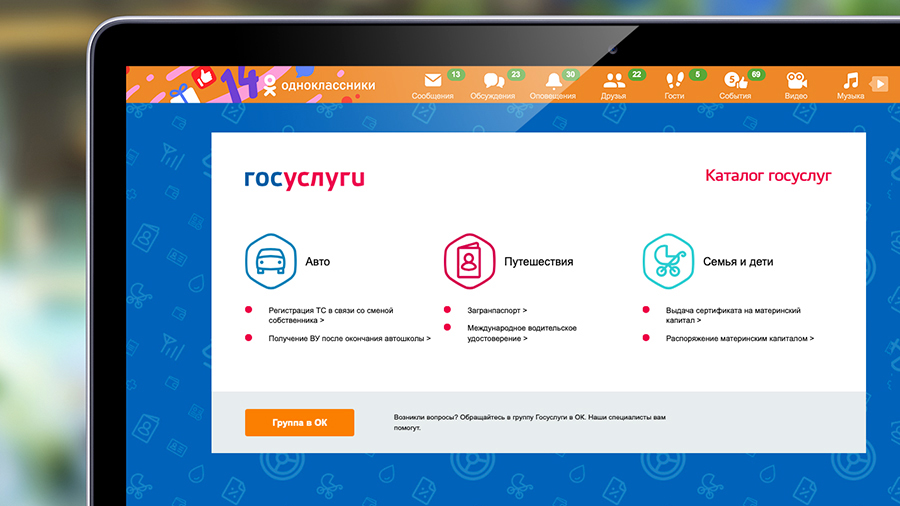Click the Путешествия category heading
900x506 pixels.
538,262
